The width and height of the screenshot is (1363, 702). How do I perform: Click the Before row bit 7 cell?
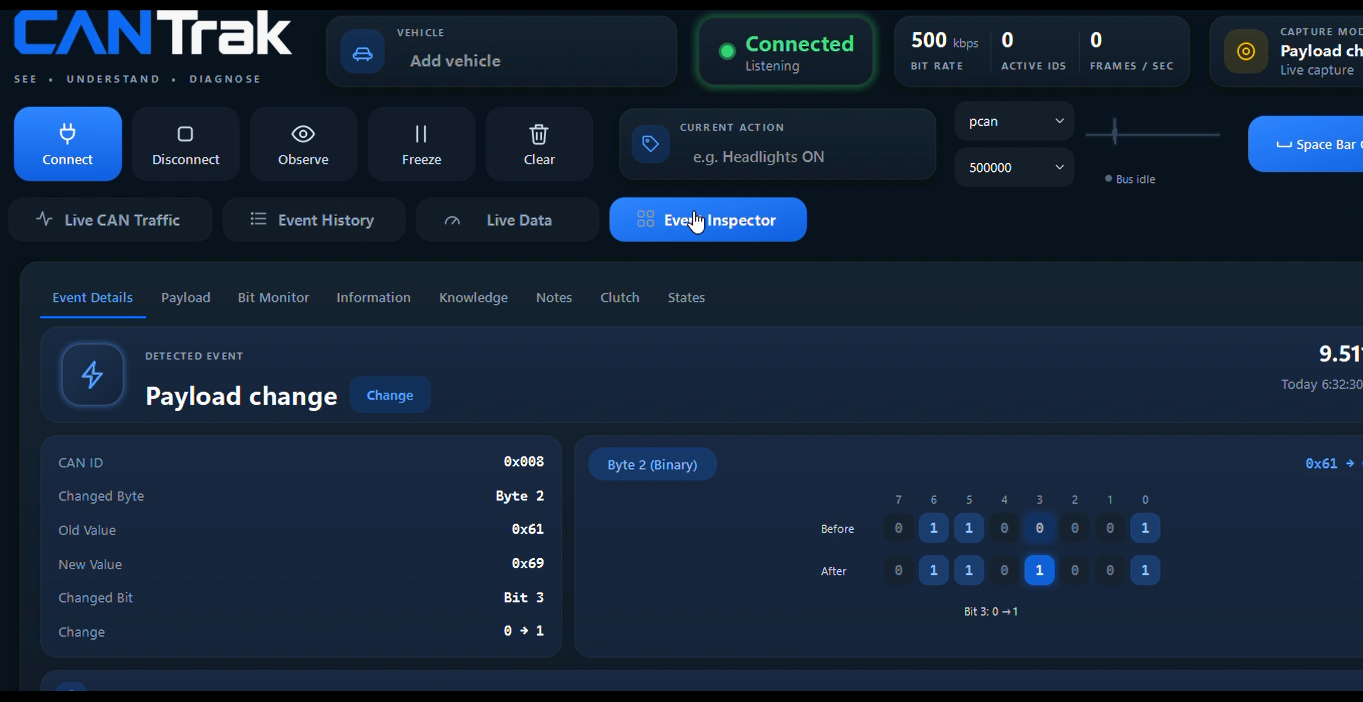point(898,528)
